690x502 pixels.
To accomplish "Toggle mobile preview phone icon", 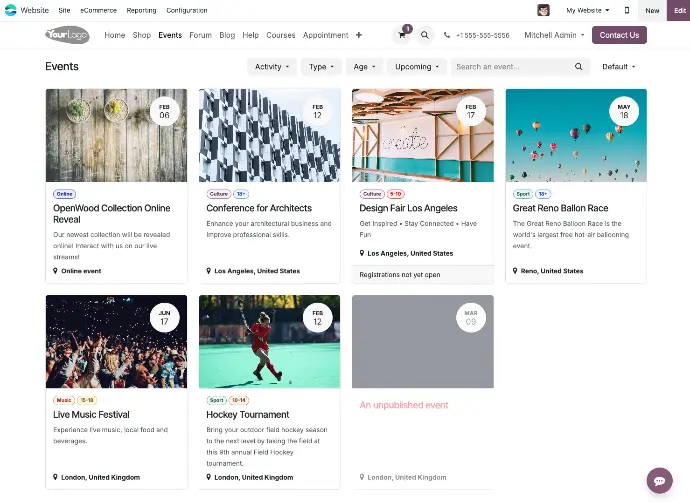I will (x=627, y=10).
